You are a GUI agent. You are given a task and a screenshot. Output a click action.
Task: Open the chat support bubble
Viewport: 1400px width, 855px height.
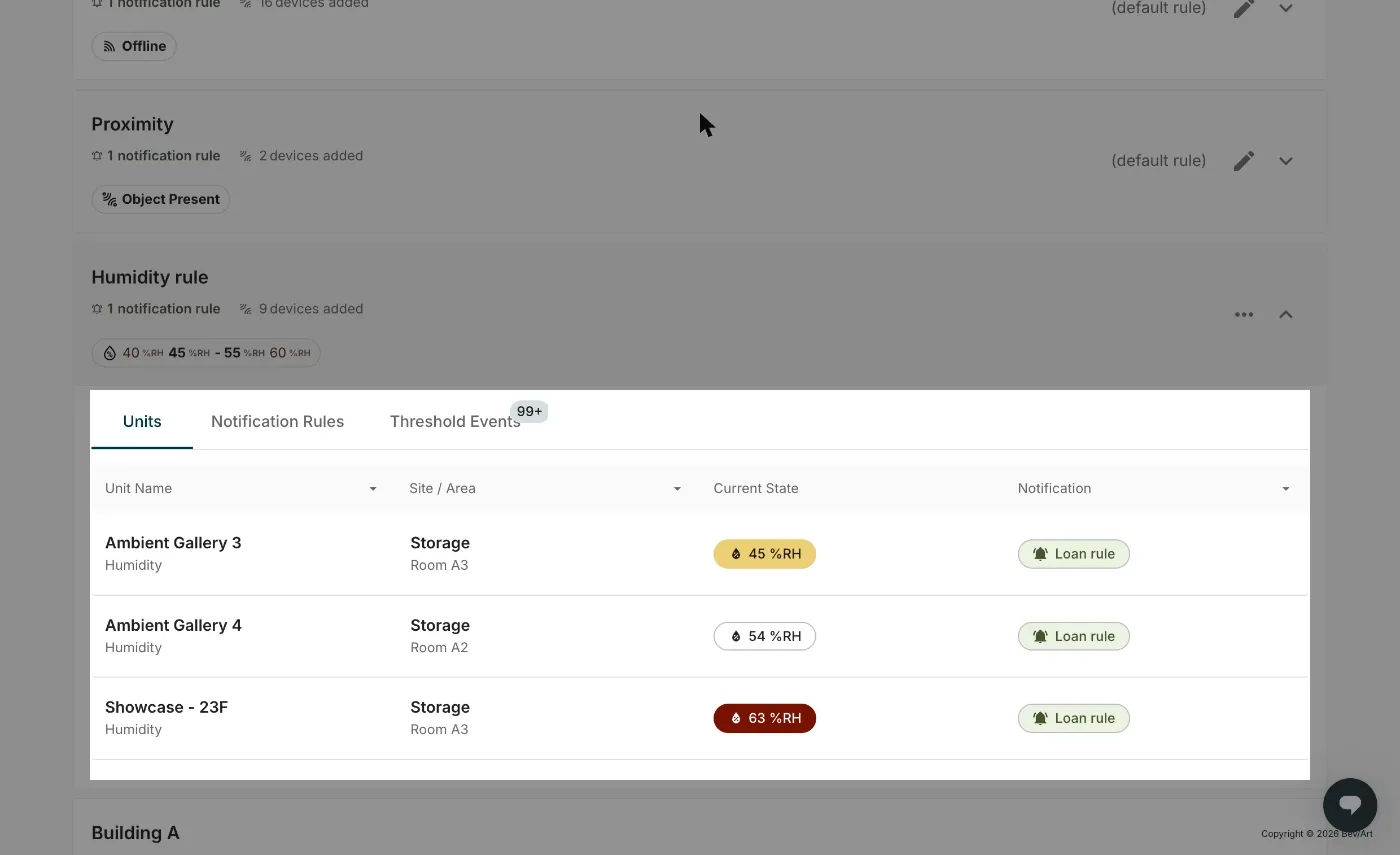[1350, 804]
